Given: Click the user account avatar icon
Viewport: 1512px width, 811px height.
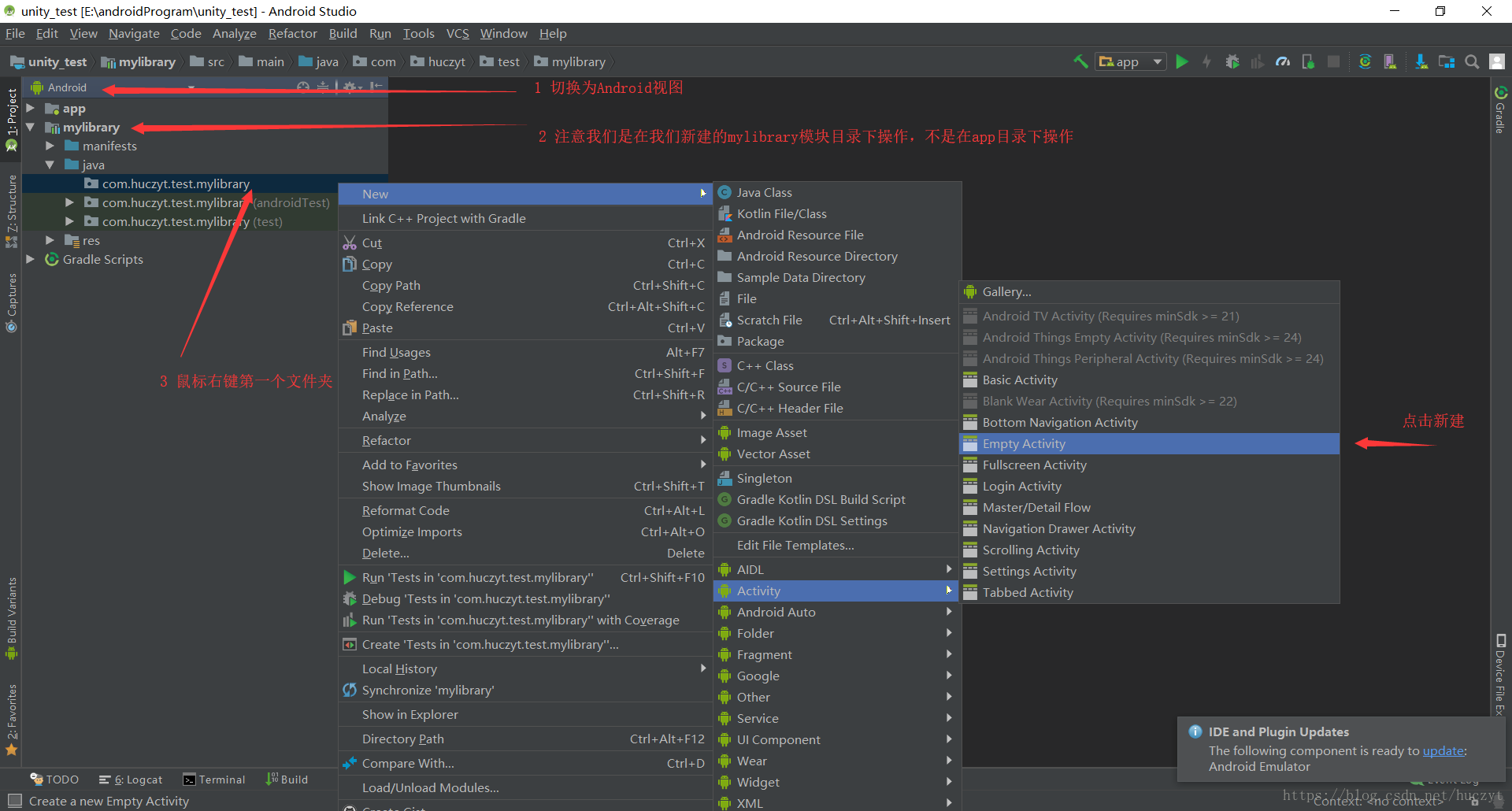Looking at the screenshot, I should coord(1497,61).
